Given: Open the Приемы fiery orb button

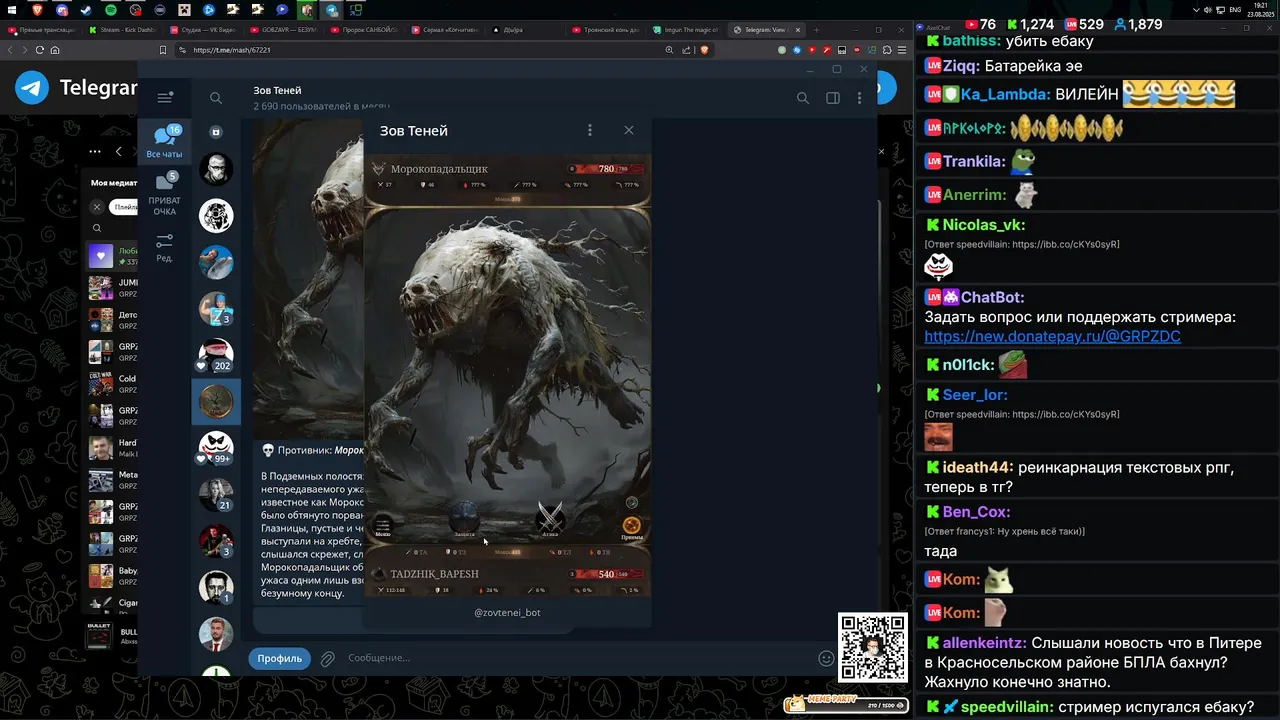Looking at the screenshot, I should pyautogui.click(x=631, y=527).
